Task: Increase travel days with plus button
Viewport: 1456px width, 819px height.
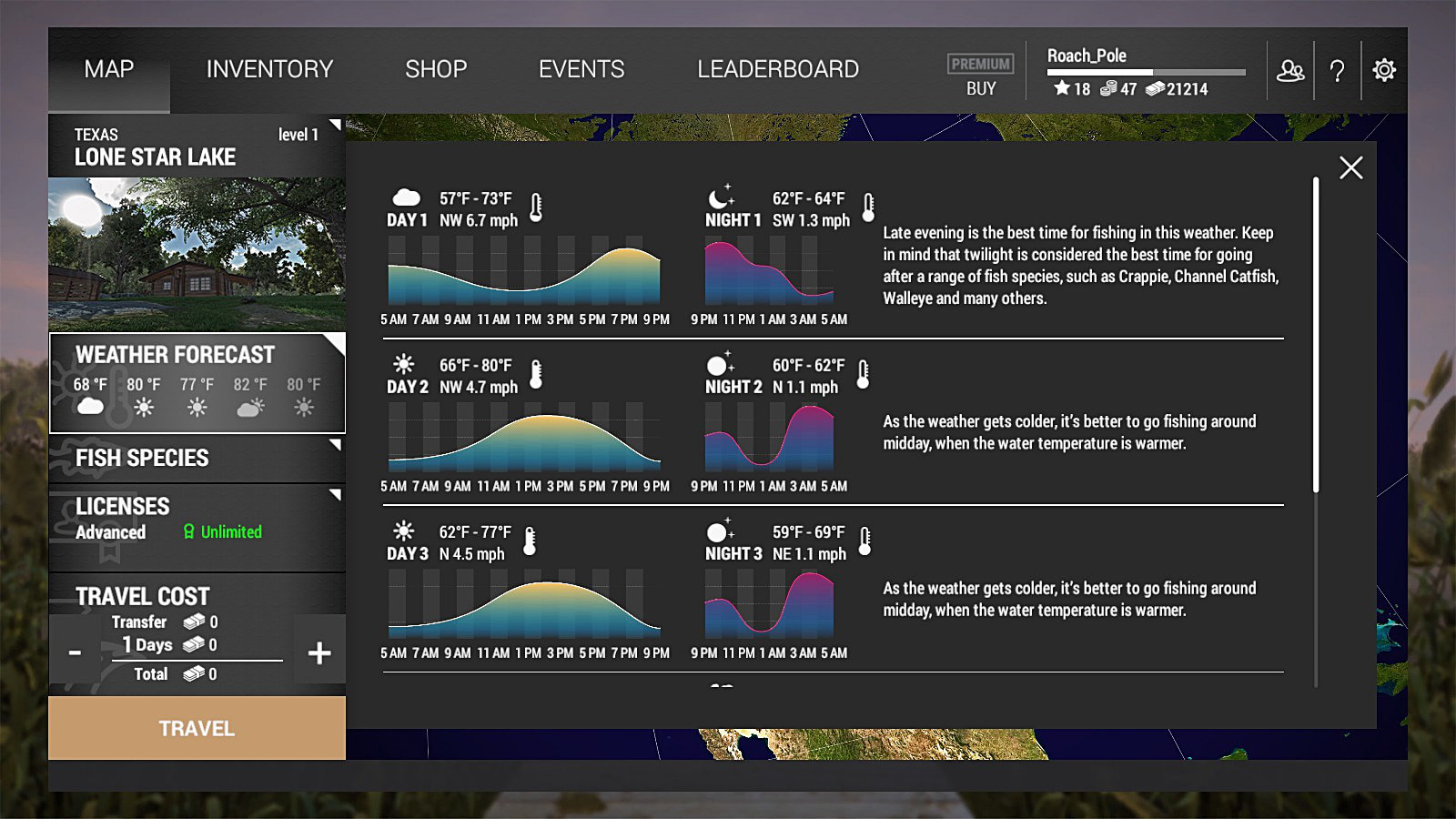Action: (x=319, y=652)
